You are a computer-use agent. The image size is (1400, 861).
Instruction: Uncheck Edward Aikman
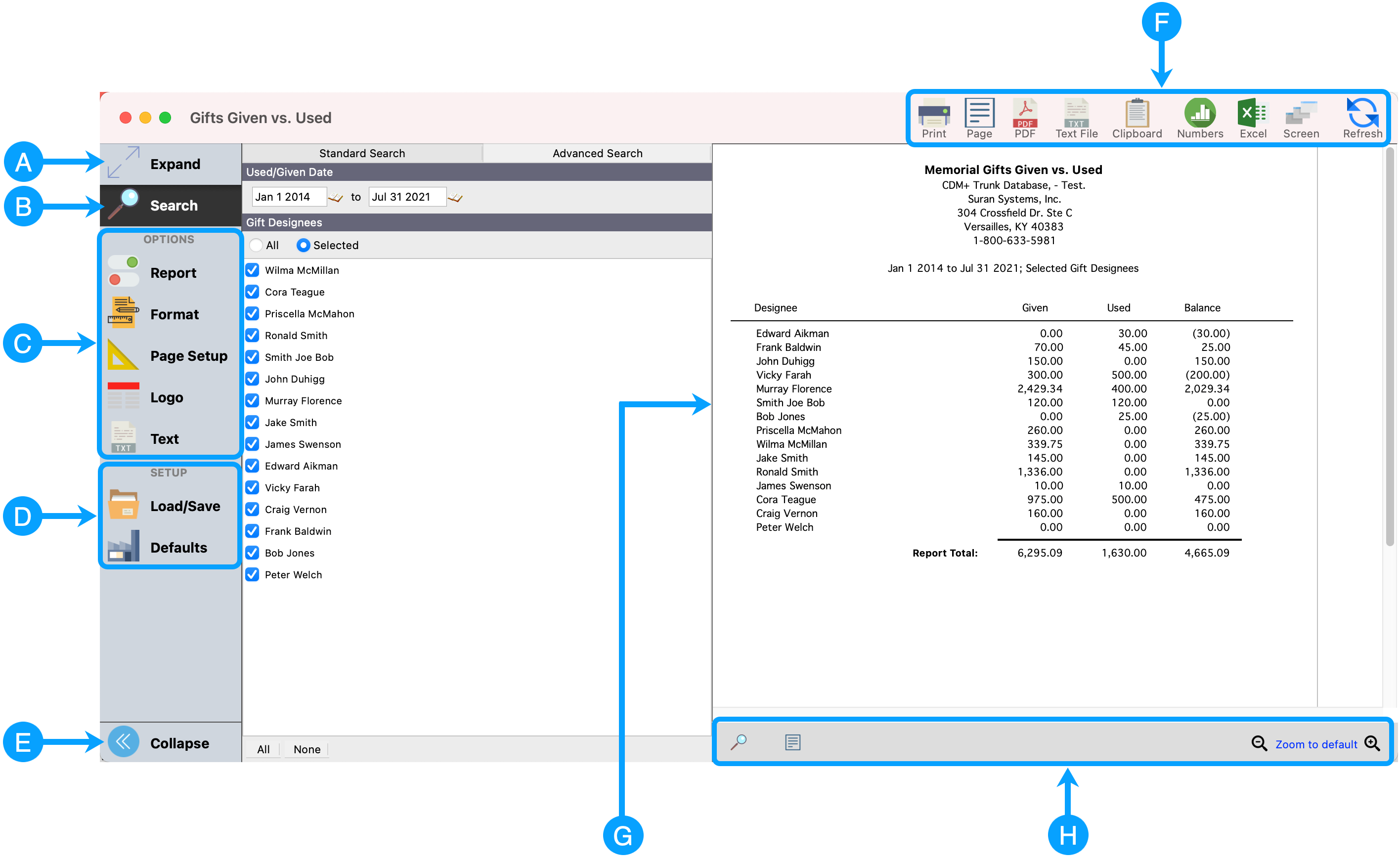[252, 466]
